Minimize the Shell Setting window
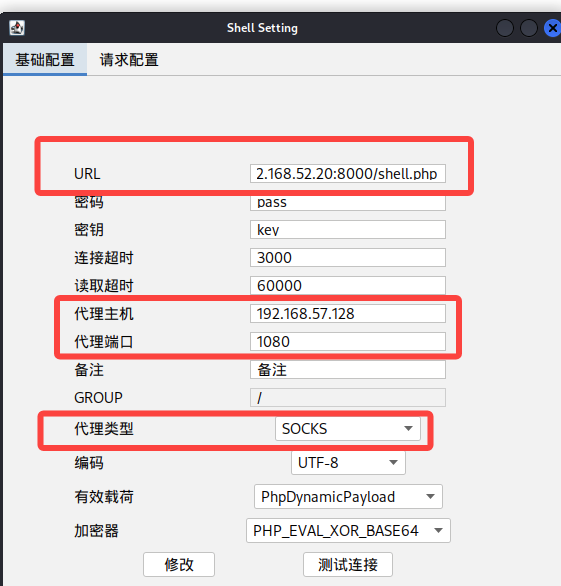Image resolution: width=561 pixels, height=586 pixels. click(505, 28)
